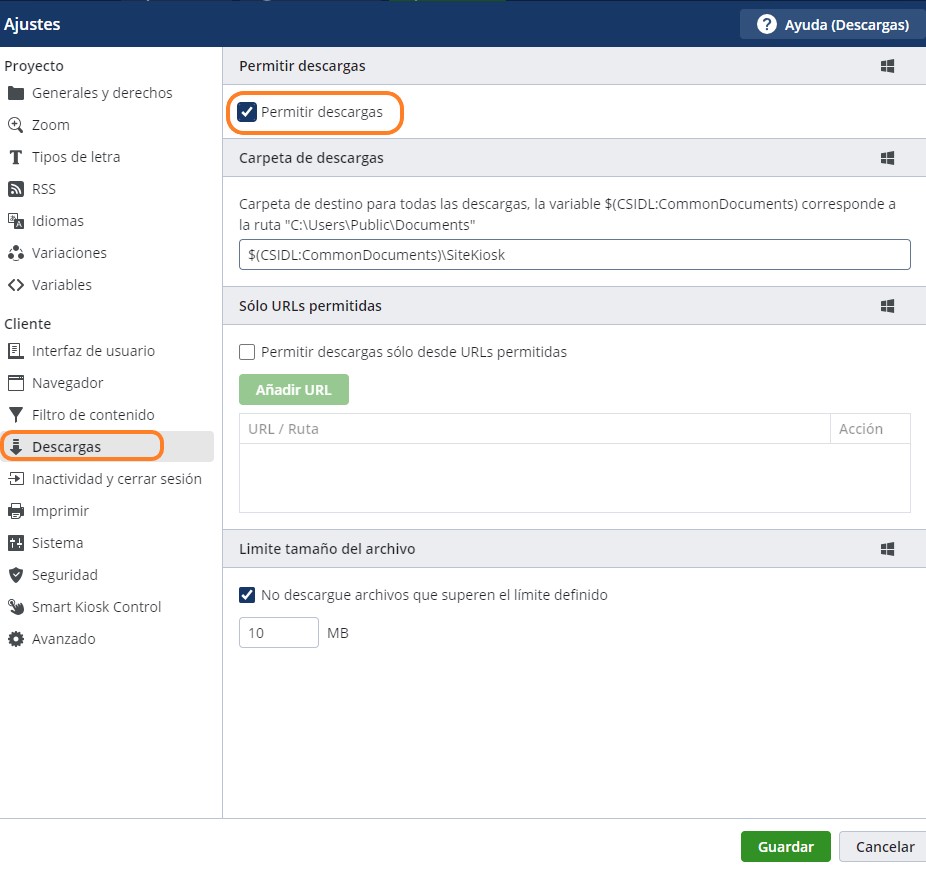Click the shield icon for Seguridad
The width and height of the screenshot is (926, 872).
15,575
